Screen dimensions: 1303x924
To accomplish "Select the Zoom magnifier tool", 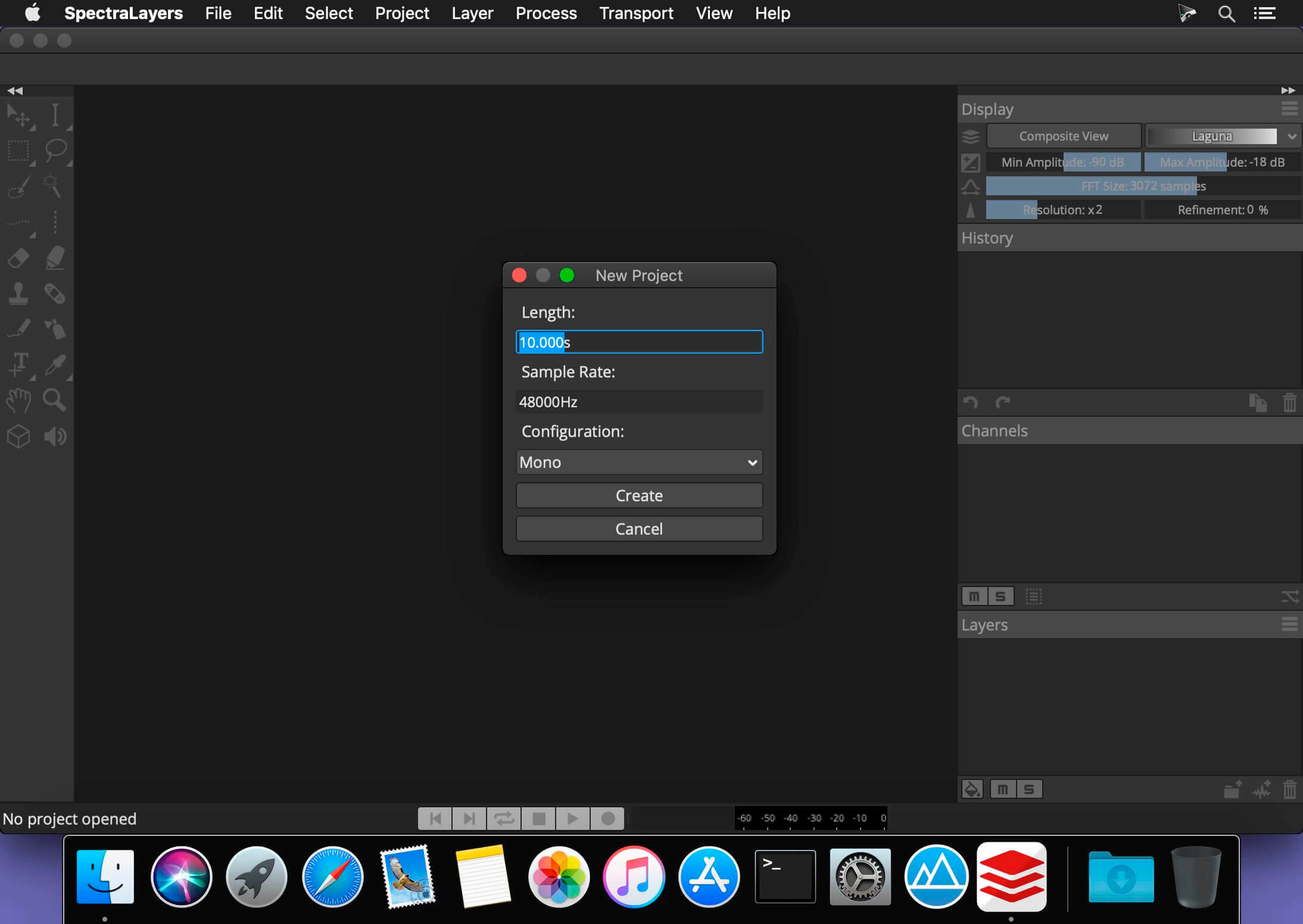I will tap(54, 400).
